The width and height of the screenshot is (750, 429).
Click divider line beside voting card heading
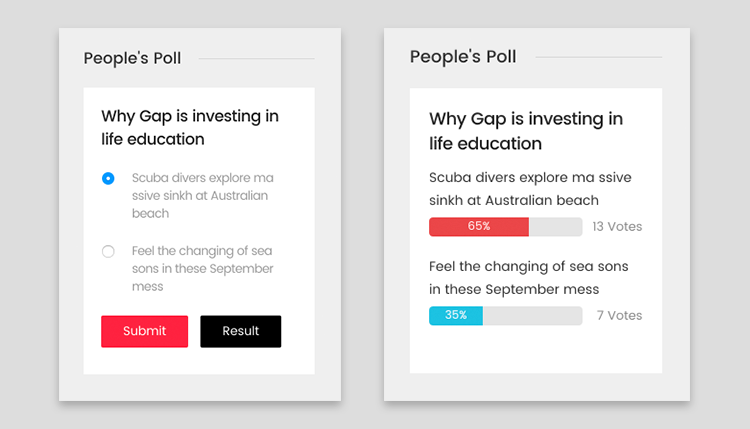256,59
